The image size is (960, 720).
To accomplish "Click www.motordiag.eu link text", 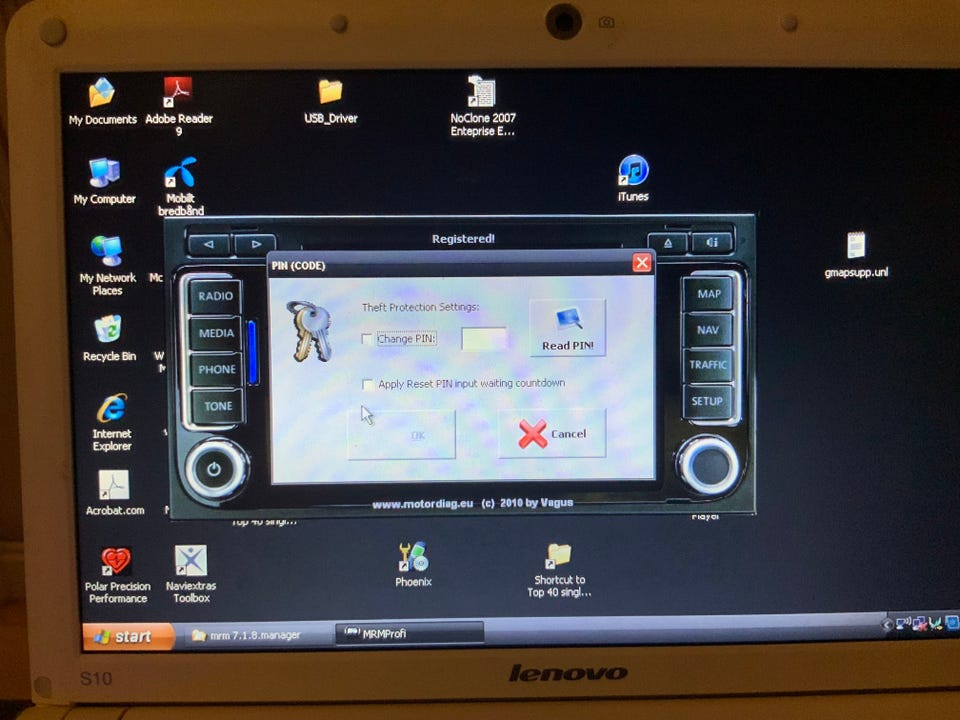I will coord(422,504).
